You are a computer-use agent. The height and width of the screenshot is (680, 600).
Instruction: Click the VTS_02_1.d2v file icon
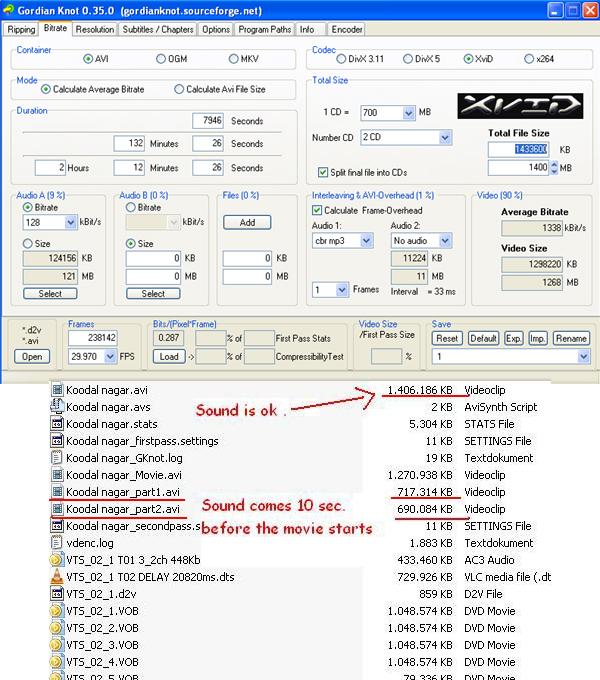(x=57, y=593)
